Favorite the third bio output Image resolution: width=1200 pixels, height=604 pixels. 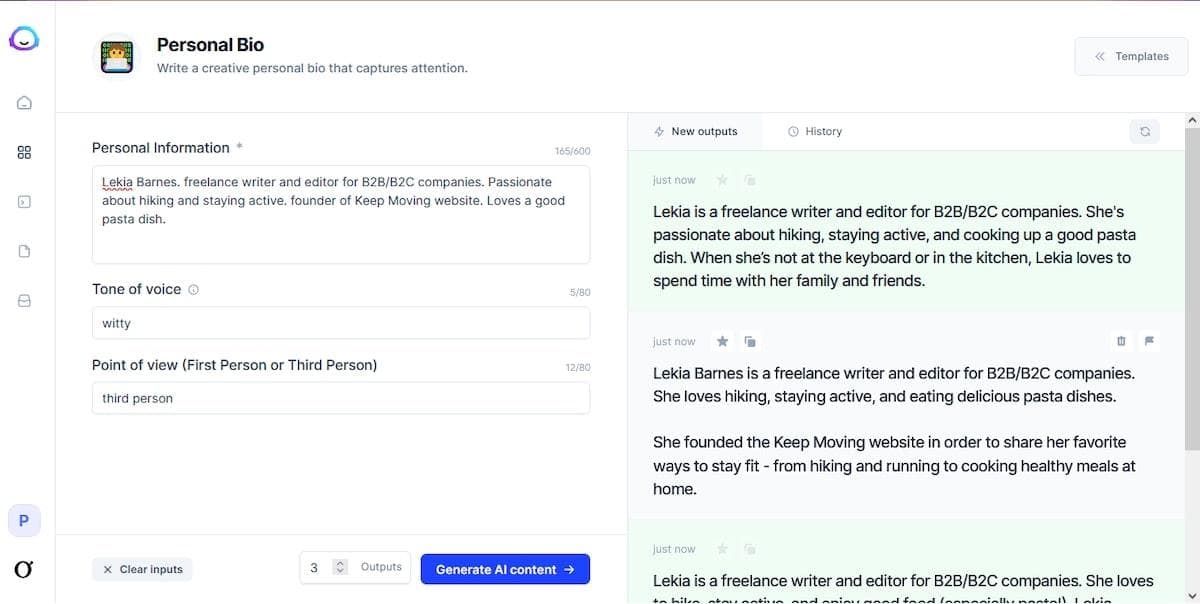722,549
